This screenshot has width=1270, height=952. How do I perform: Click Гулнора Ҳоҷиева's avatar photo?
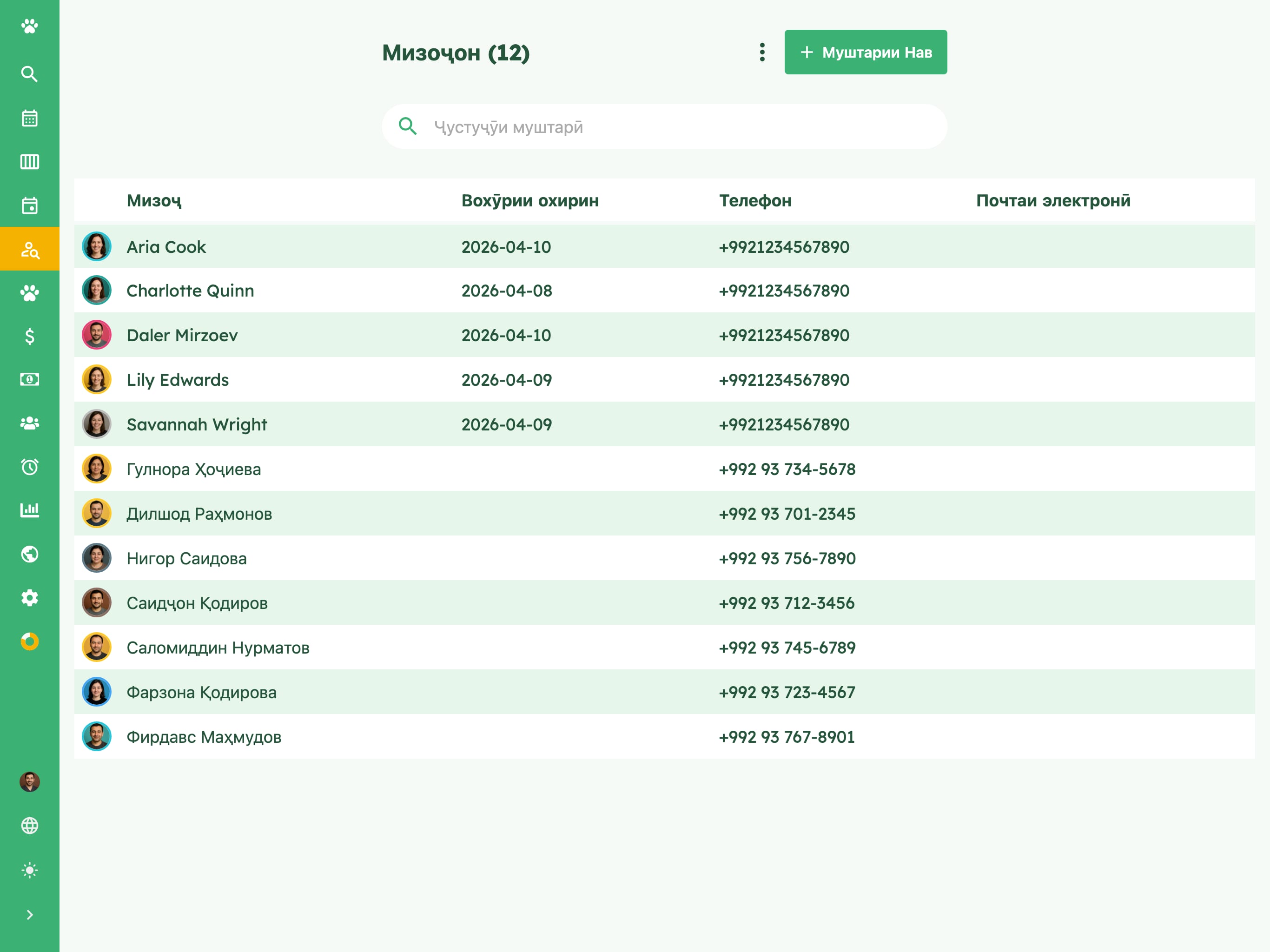coord(96,469)
